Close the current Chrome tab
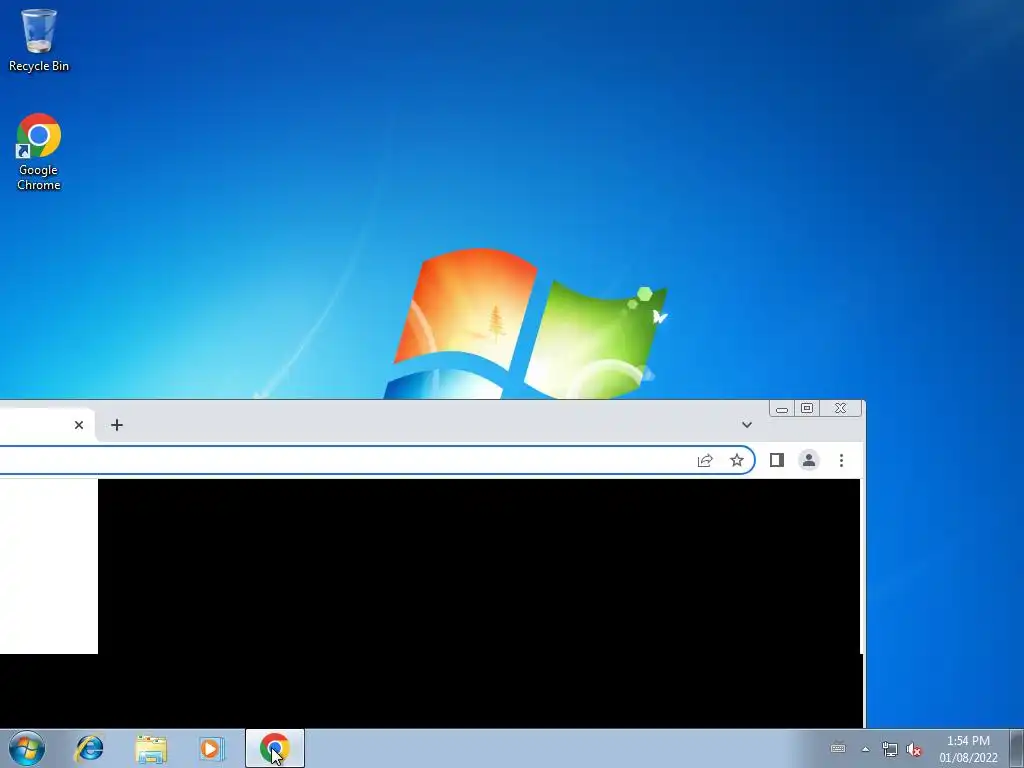 [x=79, y=425]
